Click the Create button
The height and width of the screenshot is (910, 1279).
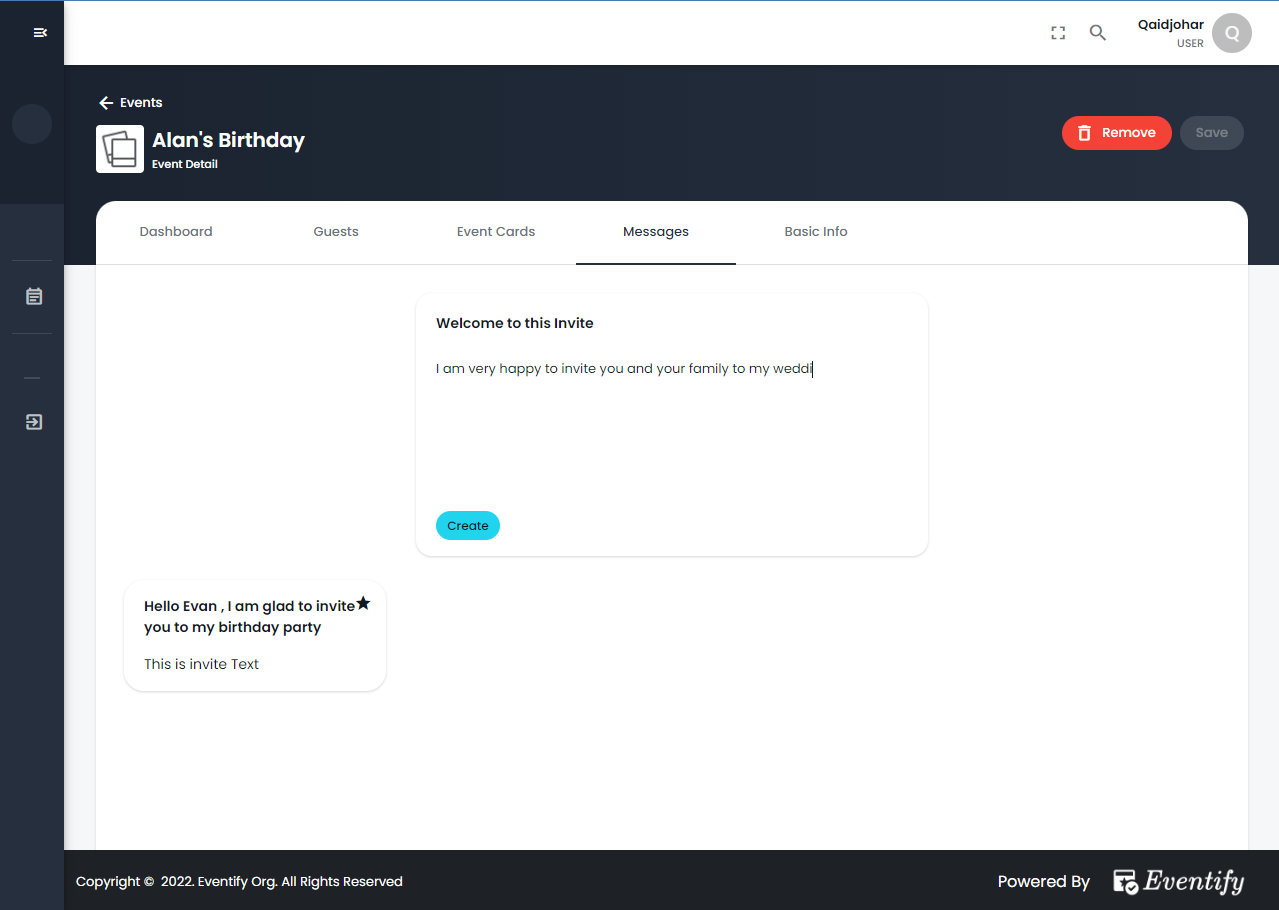click(467, 525)
